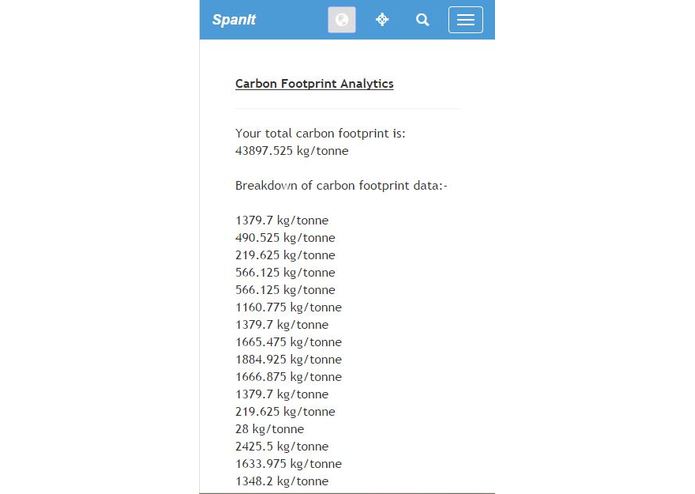This screenshot has height=494, width=695.
Task: Select the 2425.5 kg/tonne entry
Action: pos(282,446)
